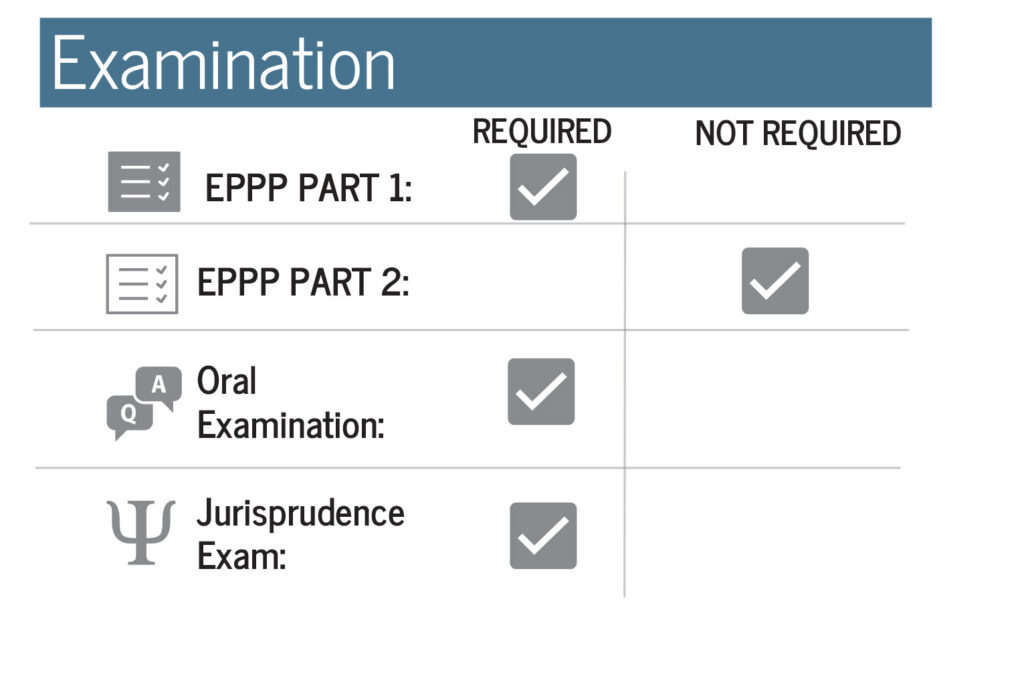The height and width of the screenshot is (684, 1024).
Task: Click the 'Oral Examination:' text label
Action: click(x=291, y=403)
